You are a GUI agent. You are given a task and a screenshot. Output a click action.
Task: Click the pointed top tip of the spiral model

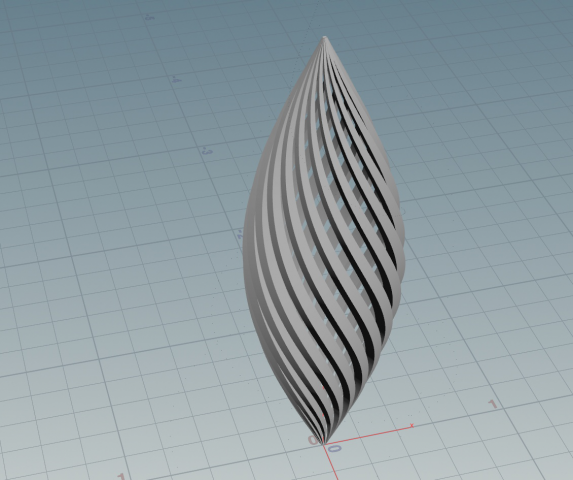point(325,38)
